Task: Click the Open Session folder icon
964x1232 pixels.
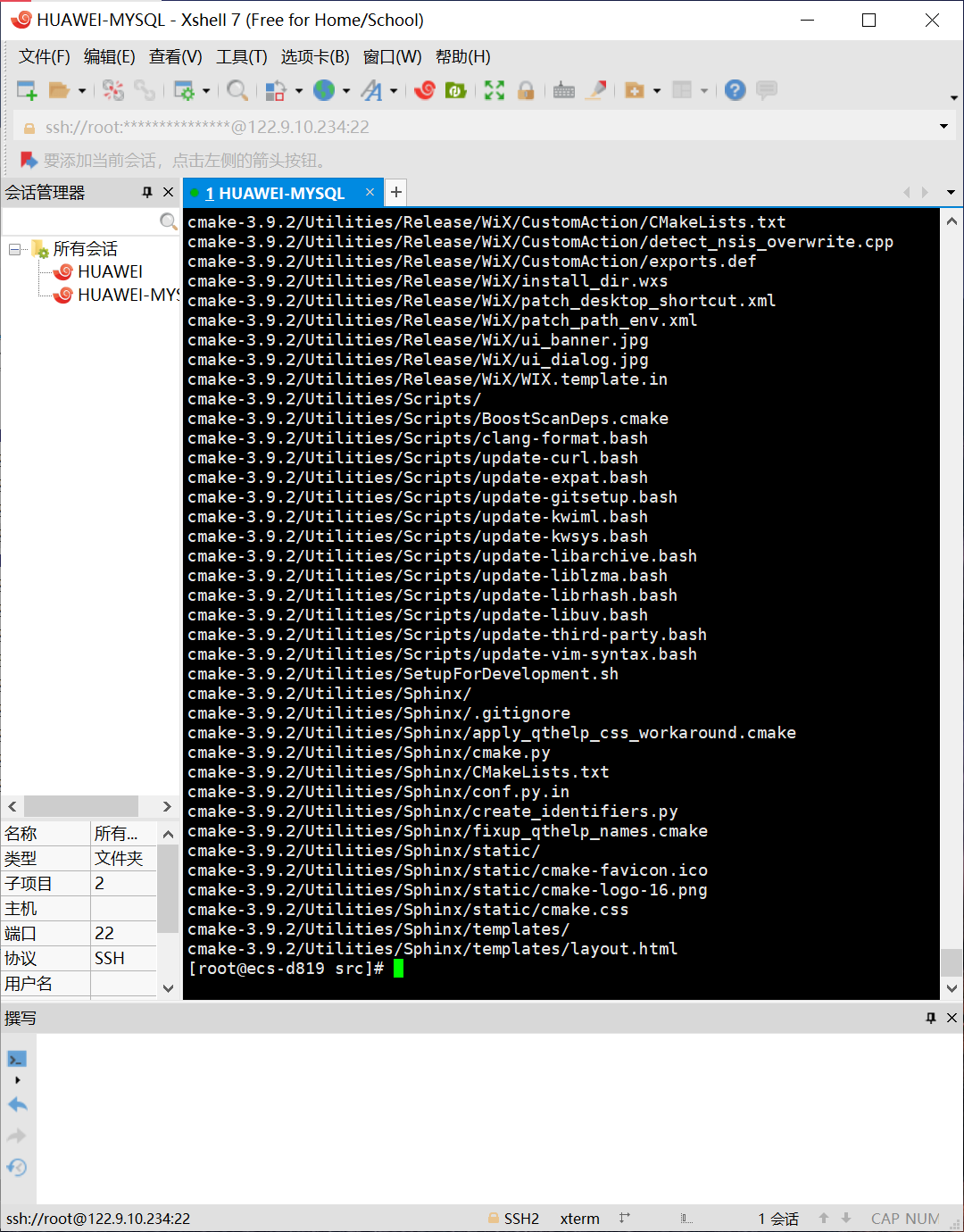Action: (59, 90)
